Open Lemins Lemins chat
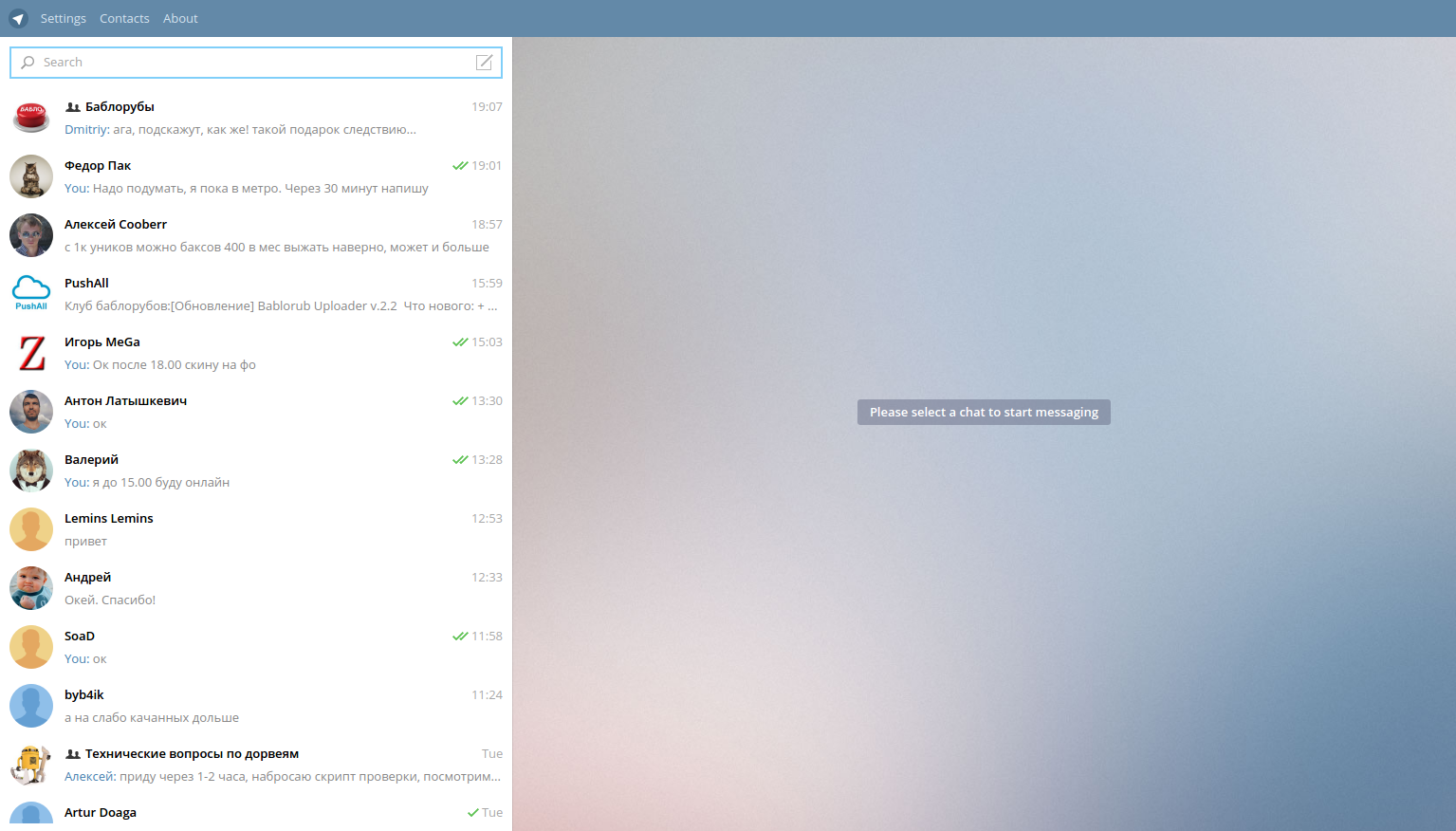The image size is (1456, 831). tap(256, 529)
